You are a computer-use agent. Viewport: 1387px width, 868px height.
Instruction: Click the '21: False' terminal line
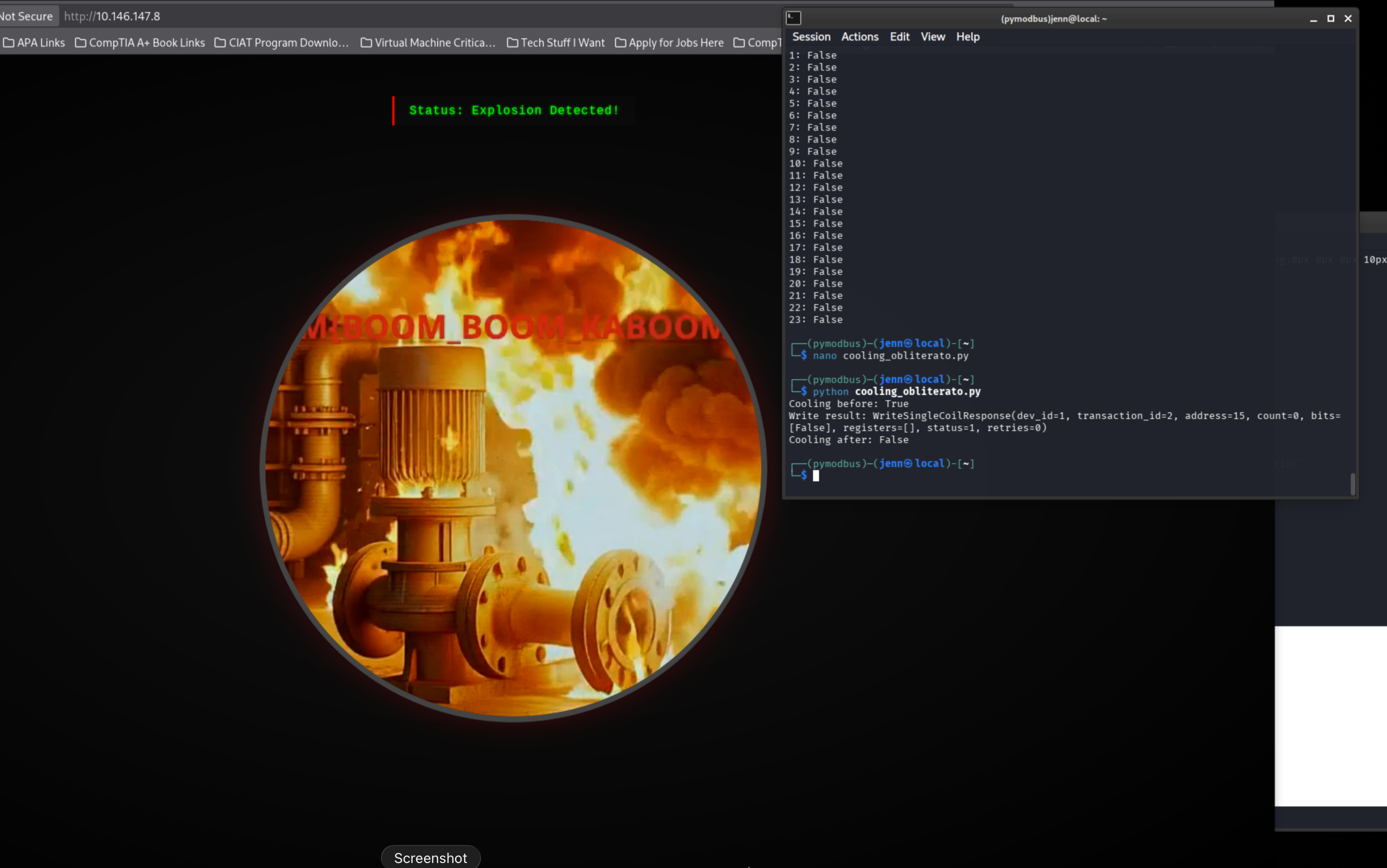816,295
